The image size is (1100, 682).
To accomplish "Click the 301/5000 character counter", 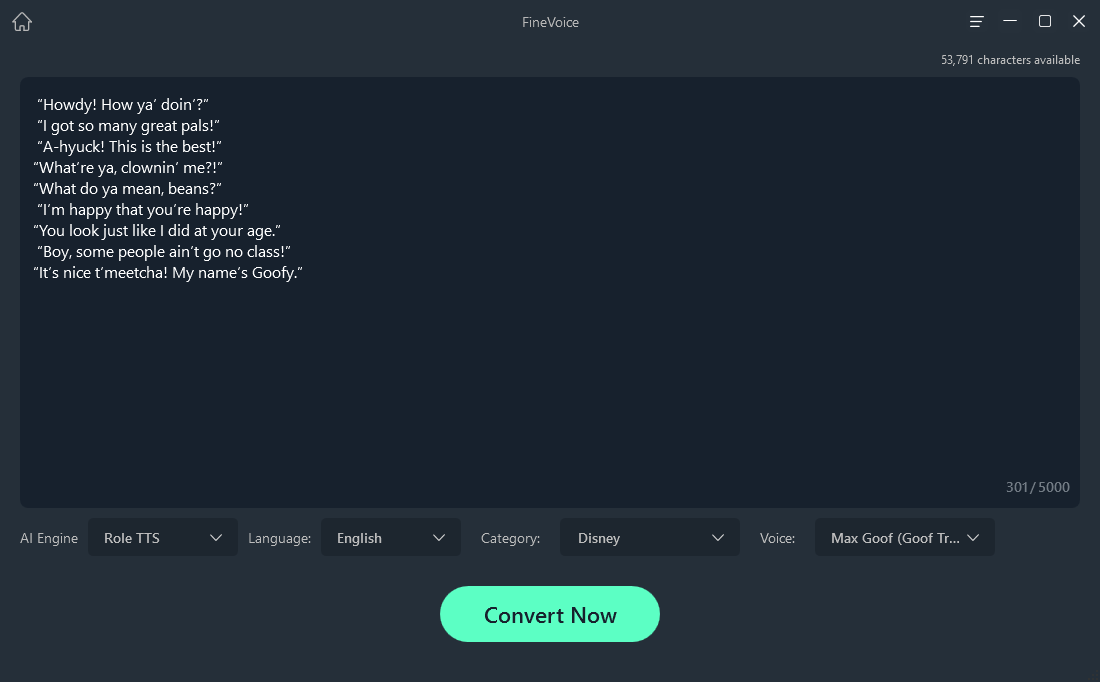I will [x=1038, y=487].
